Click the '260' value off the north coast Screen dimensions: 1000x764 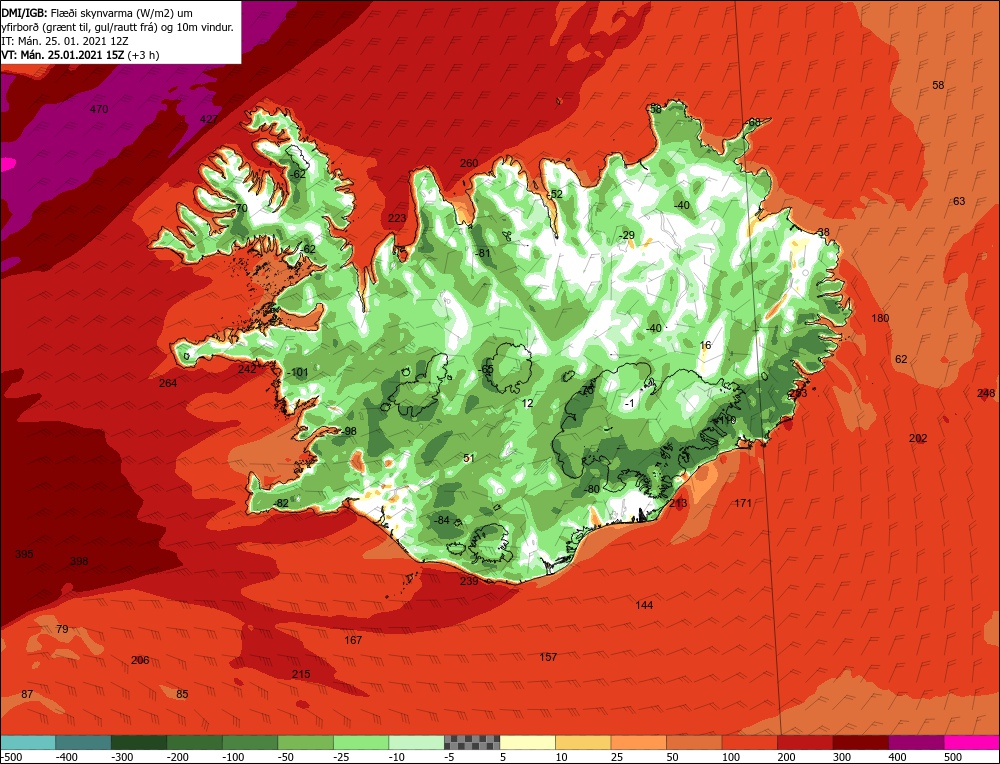[469, 163]
